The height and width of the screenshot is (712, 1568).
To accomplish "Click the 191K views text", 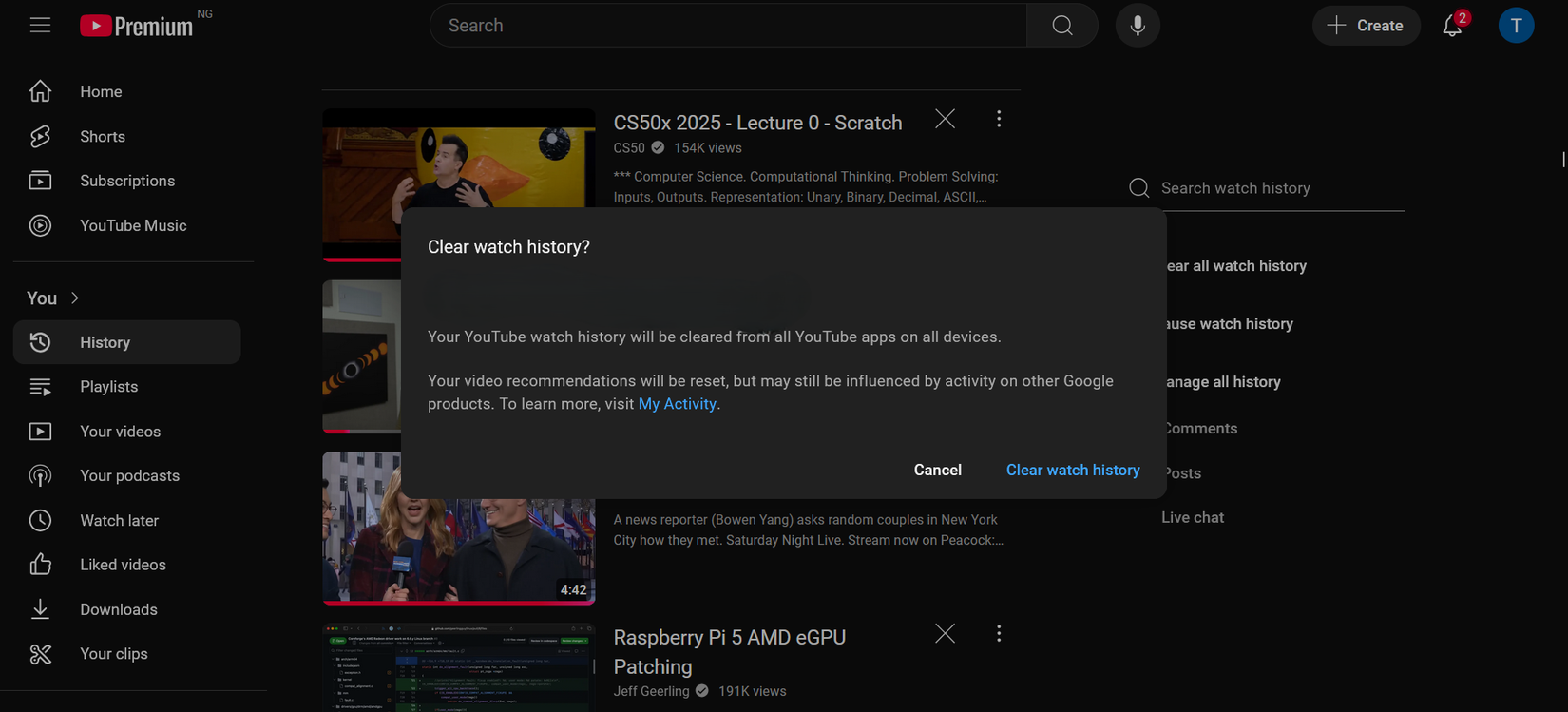I will coord(753,691).
